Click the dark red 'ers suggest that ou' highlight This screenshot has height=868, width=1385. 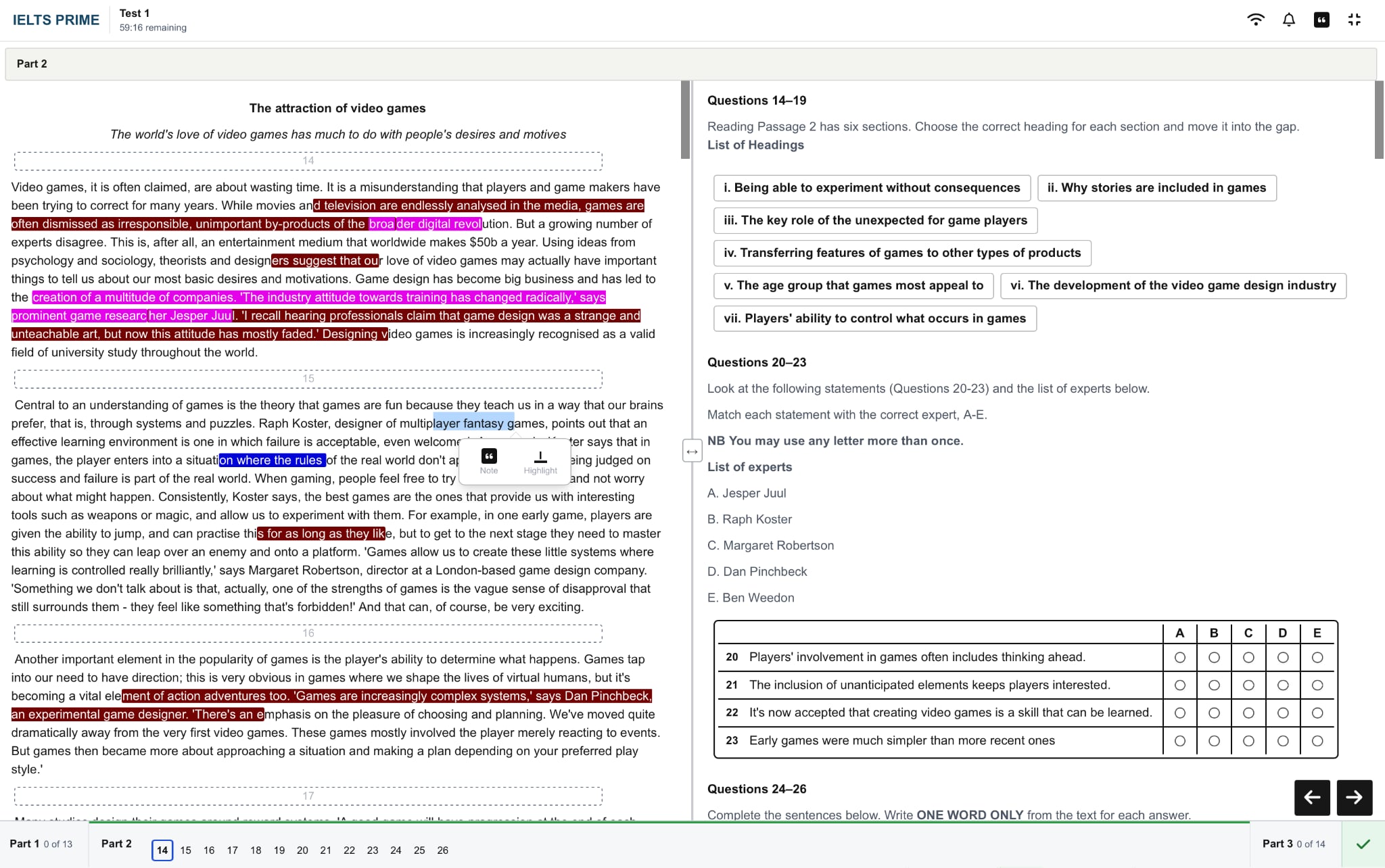pyautogui.click(x=326, y=261)
